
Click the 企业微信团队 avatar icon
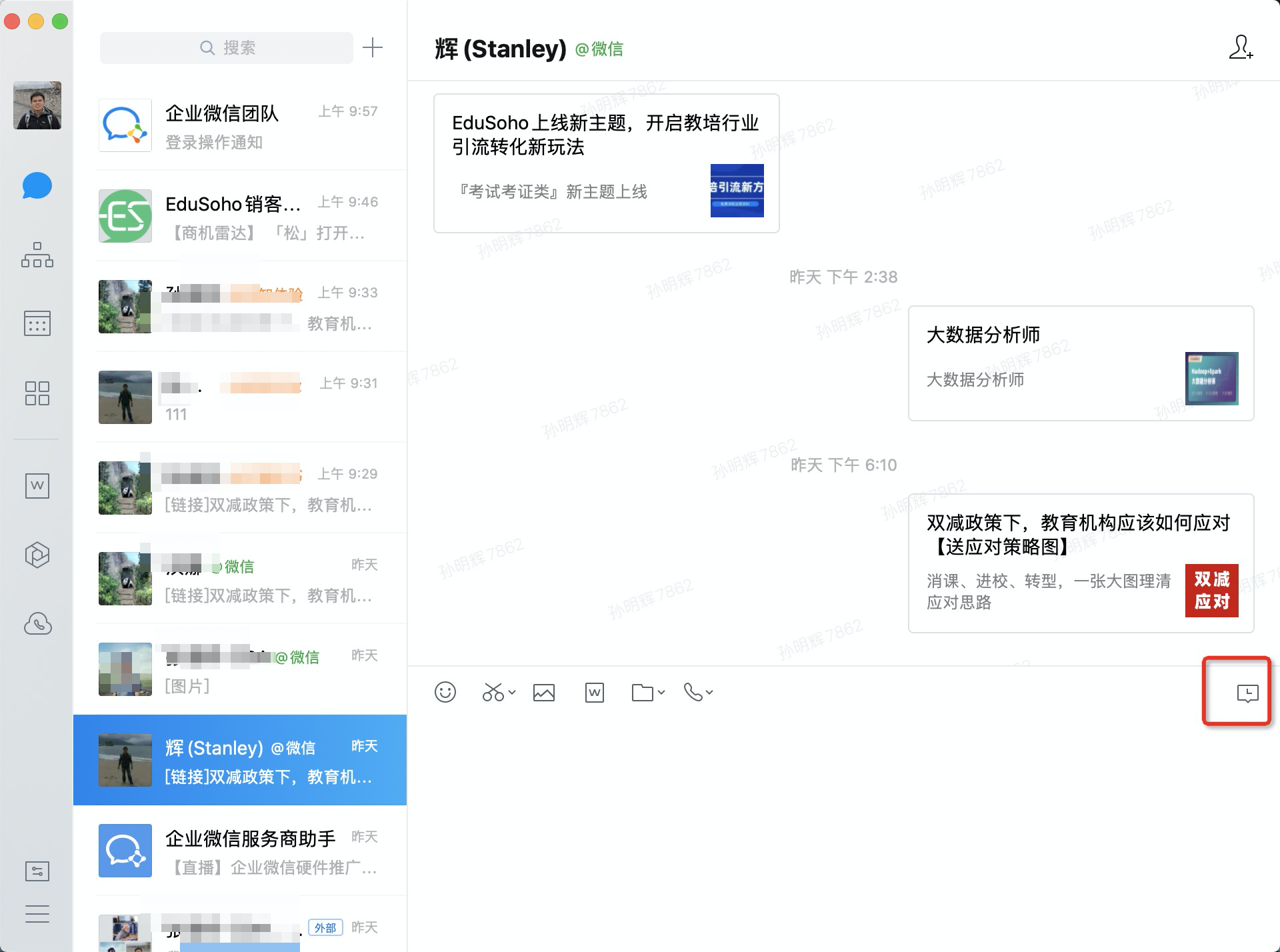click(x=125, y=125)
